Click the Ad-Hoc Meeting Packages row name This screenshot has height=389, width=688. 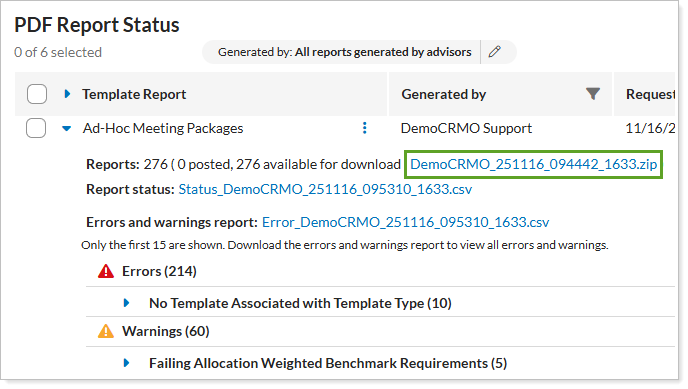click(x=163, y=128)
